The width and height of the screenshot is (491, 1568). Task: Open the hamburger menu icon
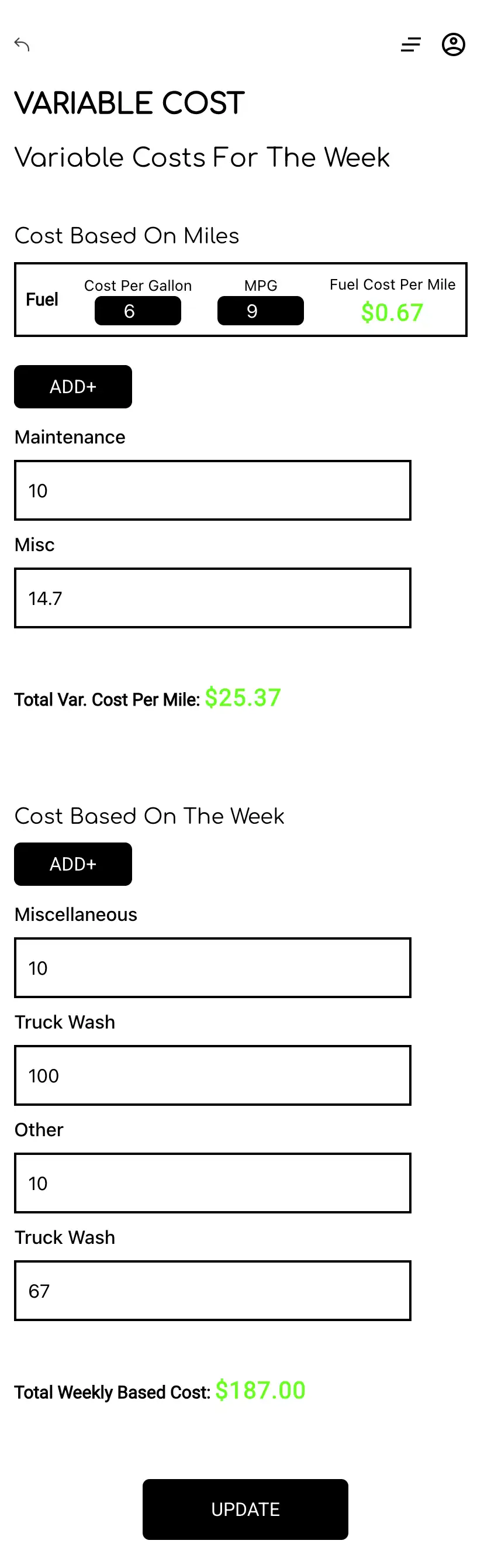pyautogui.click(x=411, y=44)
